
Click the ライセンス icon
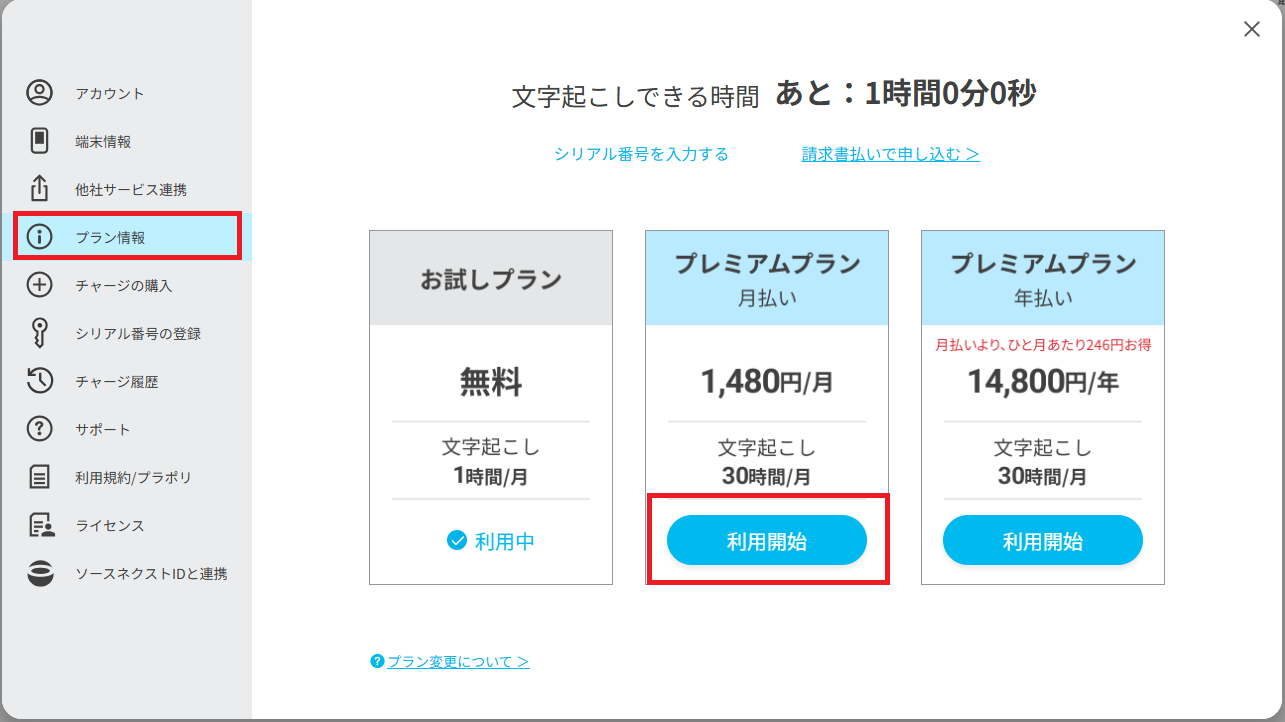tap(41, 525)
